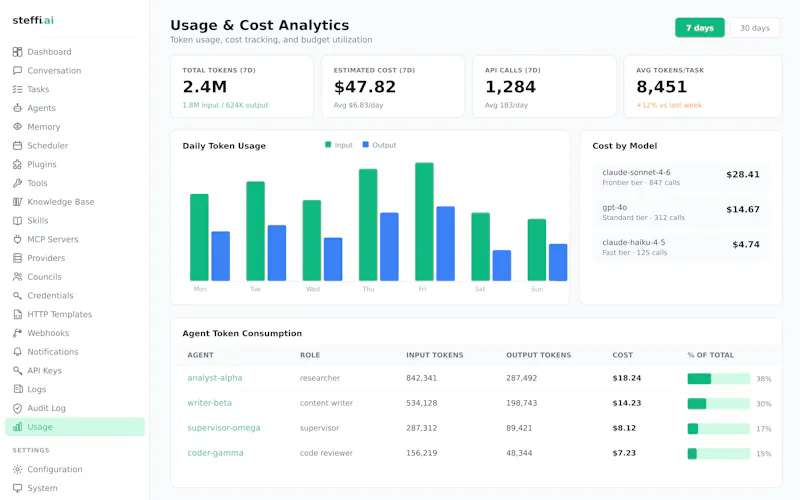This screenshot has height=500, width=800.
Task: Click the Providers server stack icon
Action: [x=17, y=258]
